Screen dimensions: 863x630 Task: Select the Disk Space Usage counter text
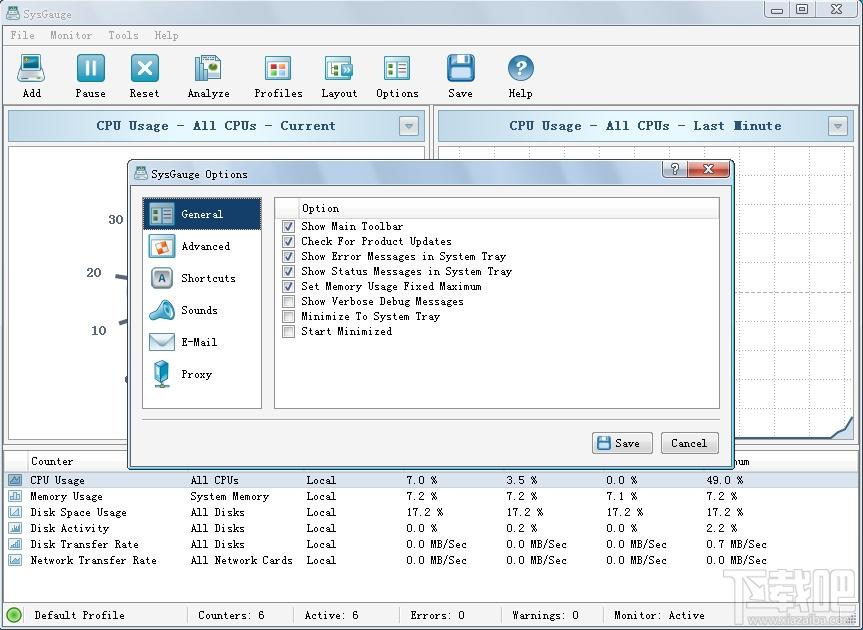pos(78,512)
